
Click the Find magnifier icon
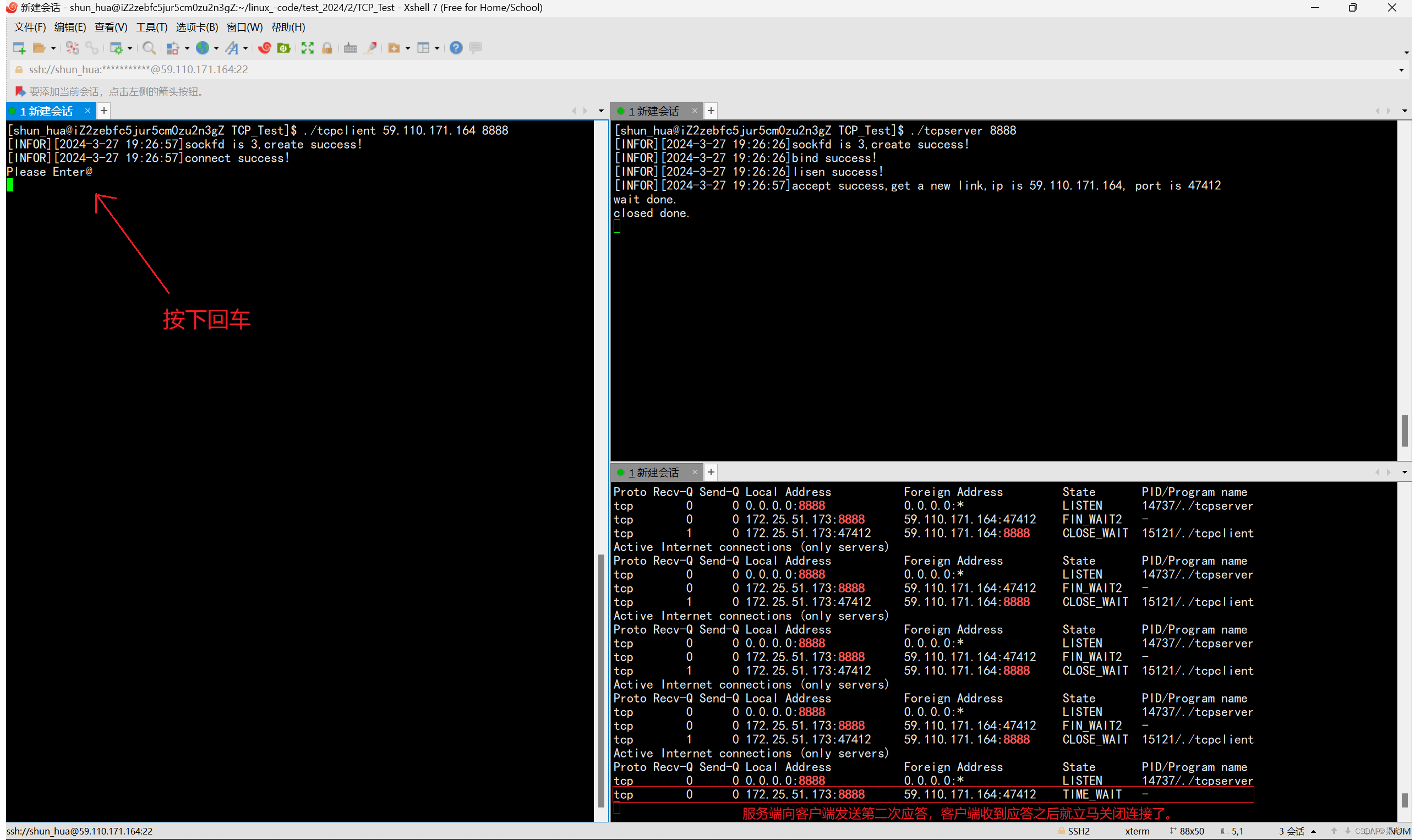(149, 48)
